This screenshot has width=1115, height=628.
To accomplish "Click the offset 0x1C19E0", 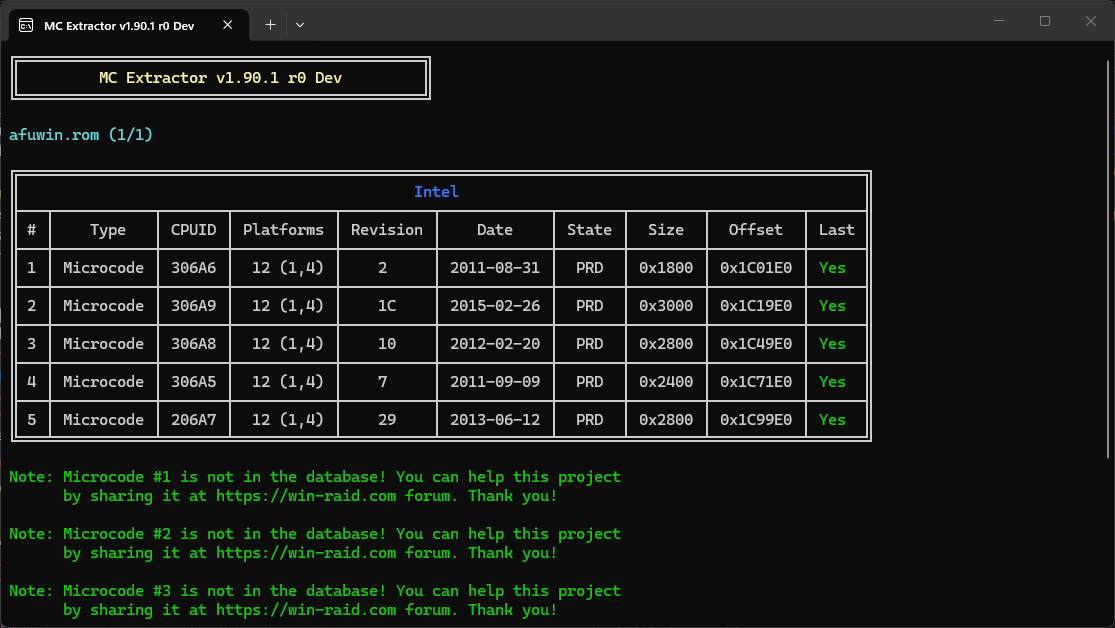I will [756, 306].
